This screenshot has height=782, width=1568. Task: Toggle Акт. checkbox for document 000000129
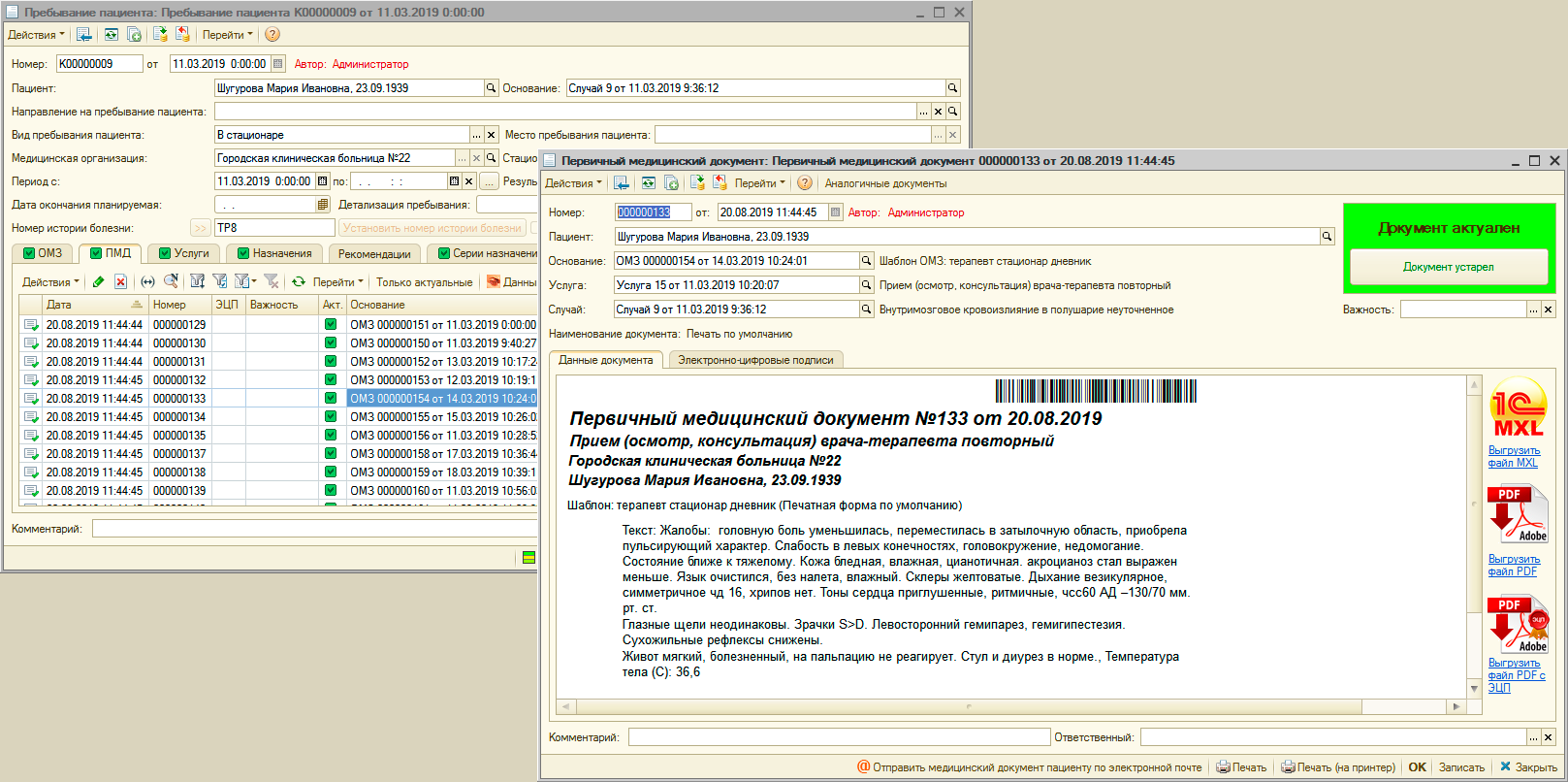(331, 325)
